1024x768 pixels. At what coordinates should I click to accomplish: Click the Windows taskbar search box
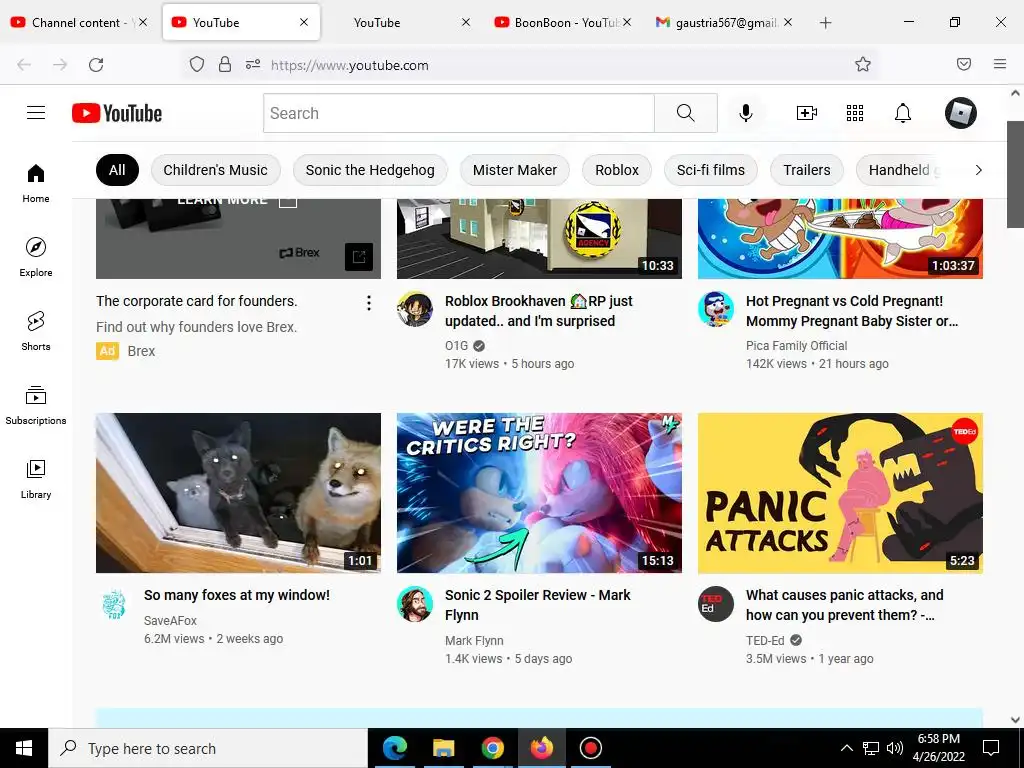pyautogui.click(x=208, y=748)
